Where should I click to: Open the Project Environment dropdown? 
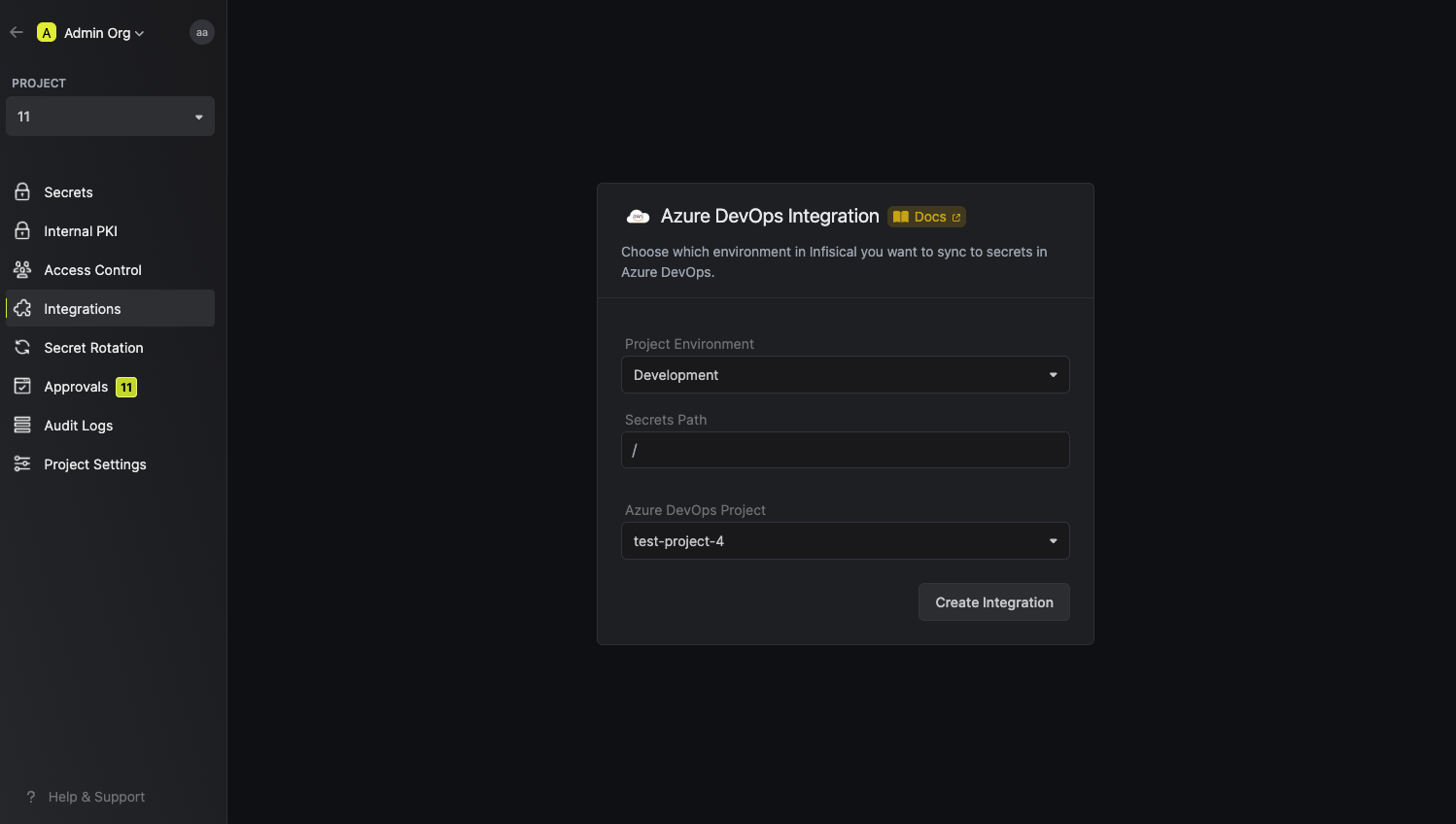coord(846,375)
